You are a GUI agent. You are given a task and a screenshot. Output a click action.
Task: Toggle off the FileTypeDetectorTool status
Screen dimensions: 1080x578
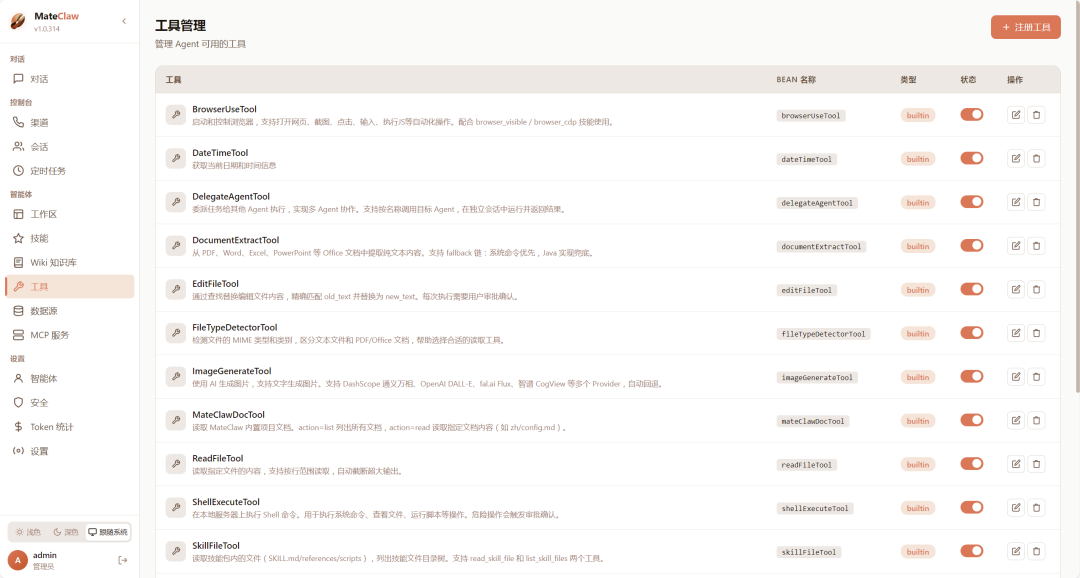[971, 333]
